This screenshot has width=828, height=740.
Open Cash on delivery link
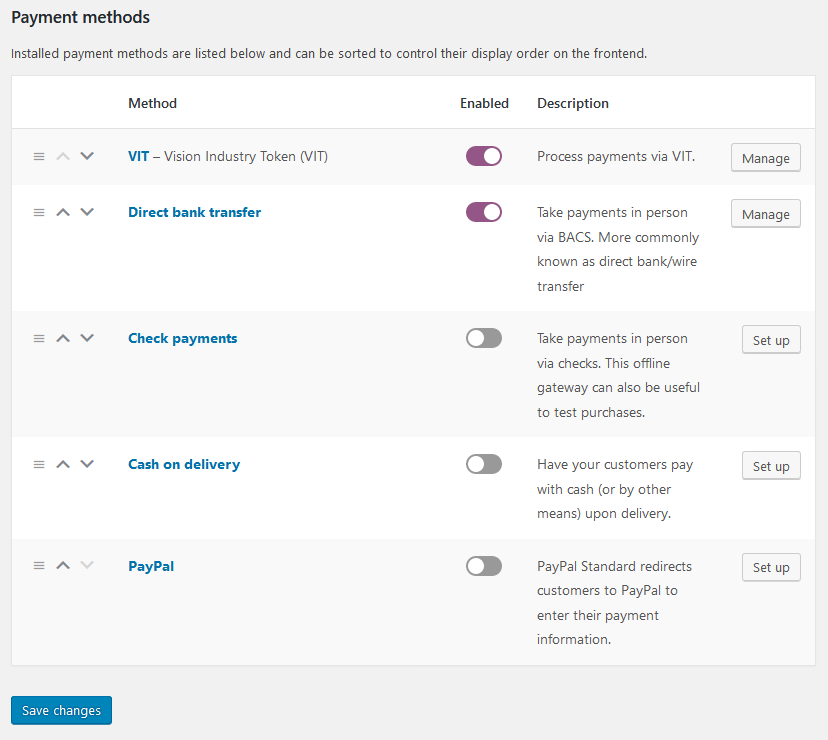184,464
